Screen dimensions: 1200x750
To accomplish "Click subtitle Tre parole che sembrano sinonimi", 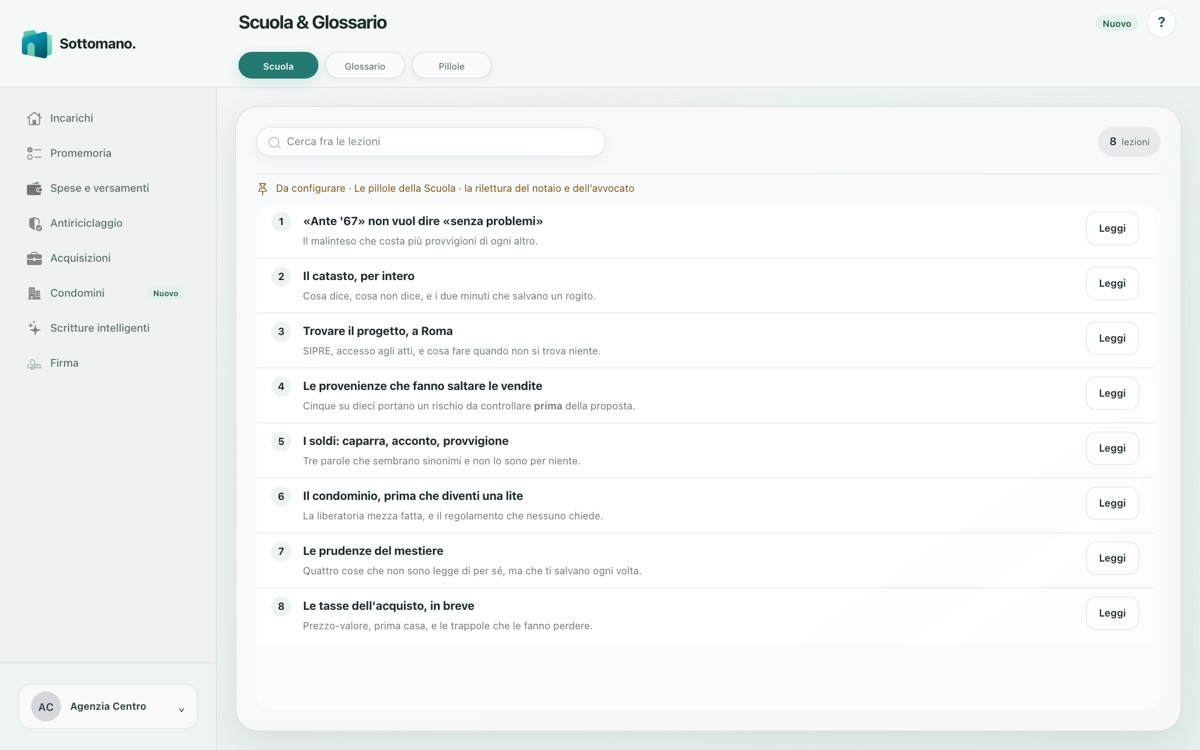I will [441, 461].
